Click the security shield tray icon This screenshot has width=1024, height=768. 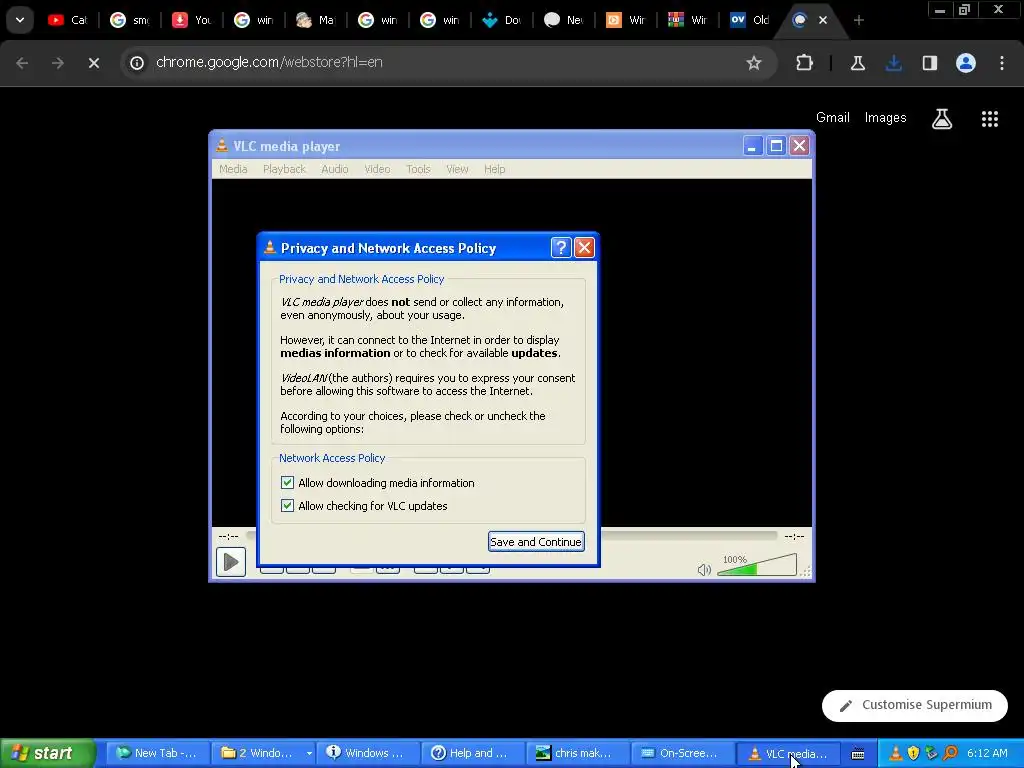point(914,754)
